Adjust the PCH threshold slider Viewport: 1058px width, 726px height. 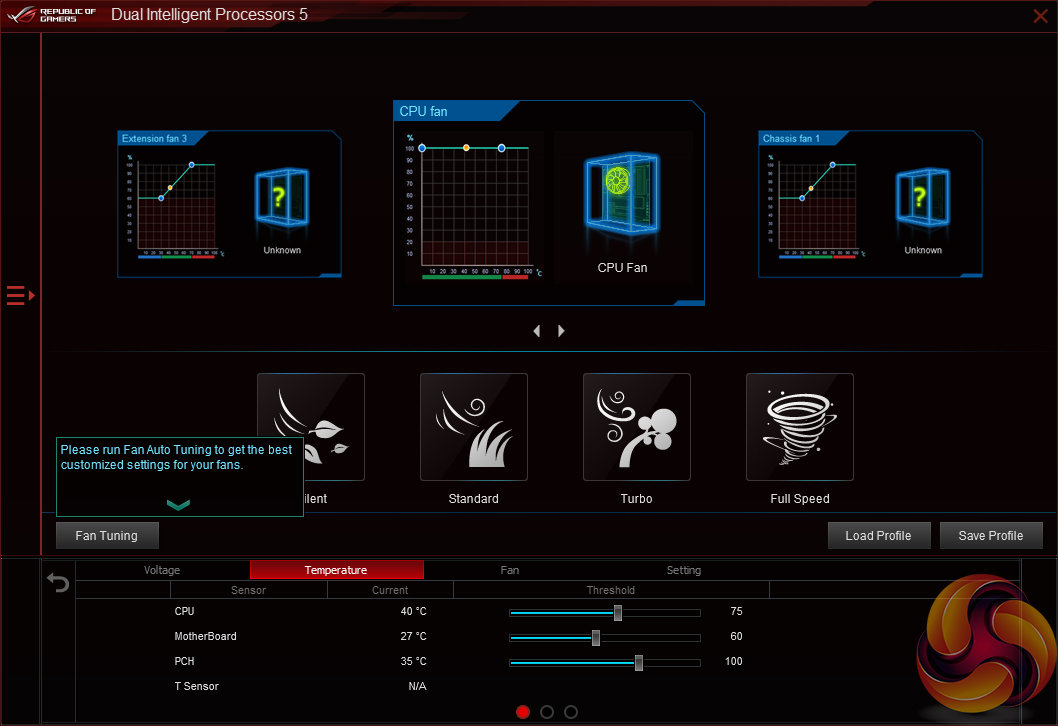pos(638,663)
